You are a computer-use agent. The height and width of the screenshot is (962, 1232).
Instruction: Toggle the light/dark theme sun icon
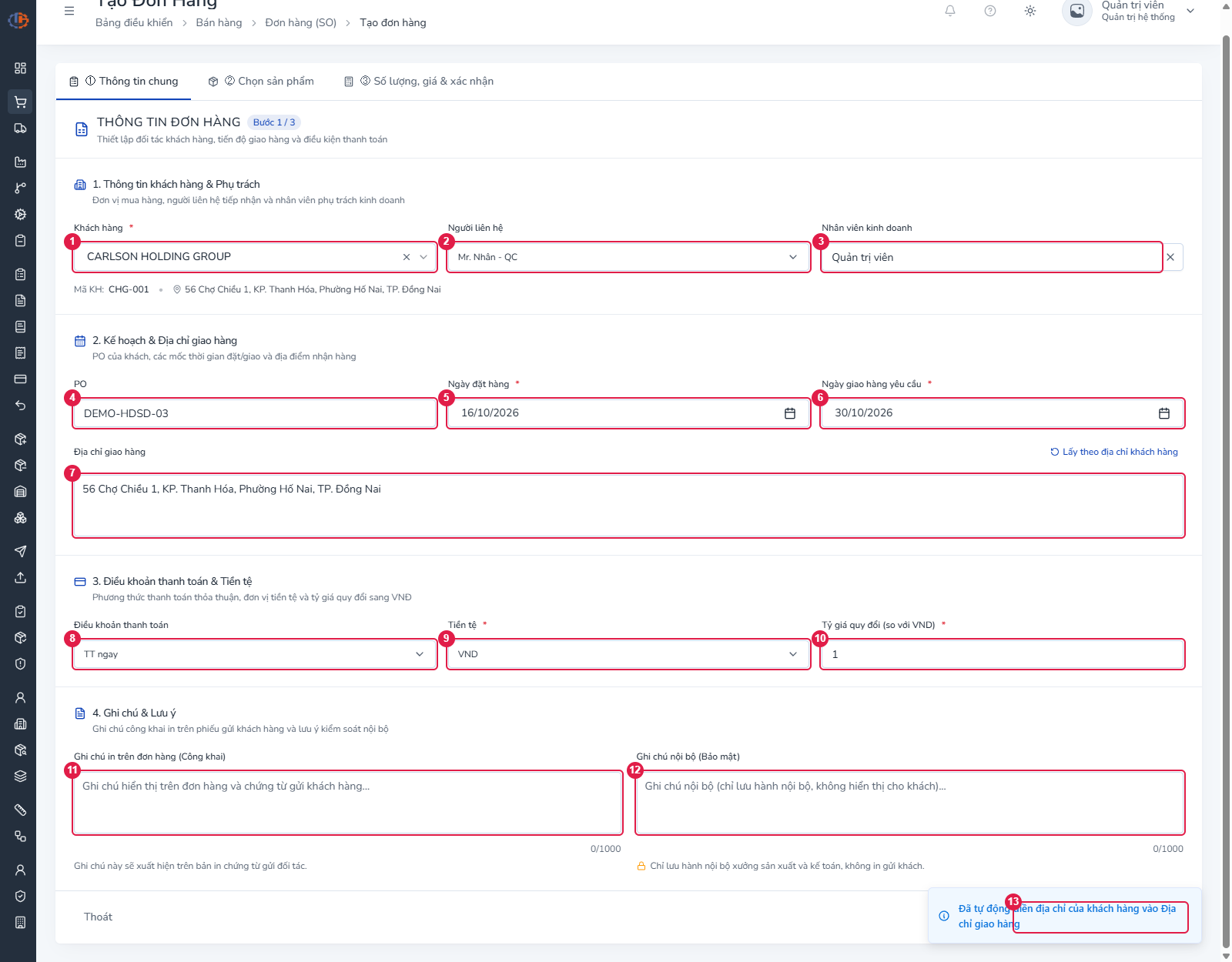(x=1030, y=11)
